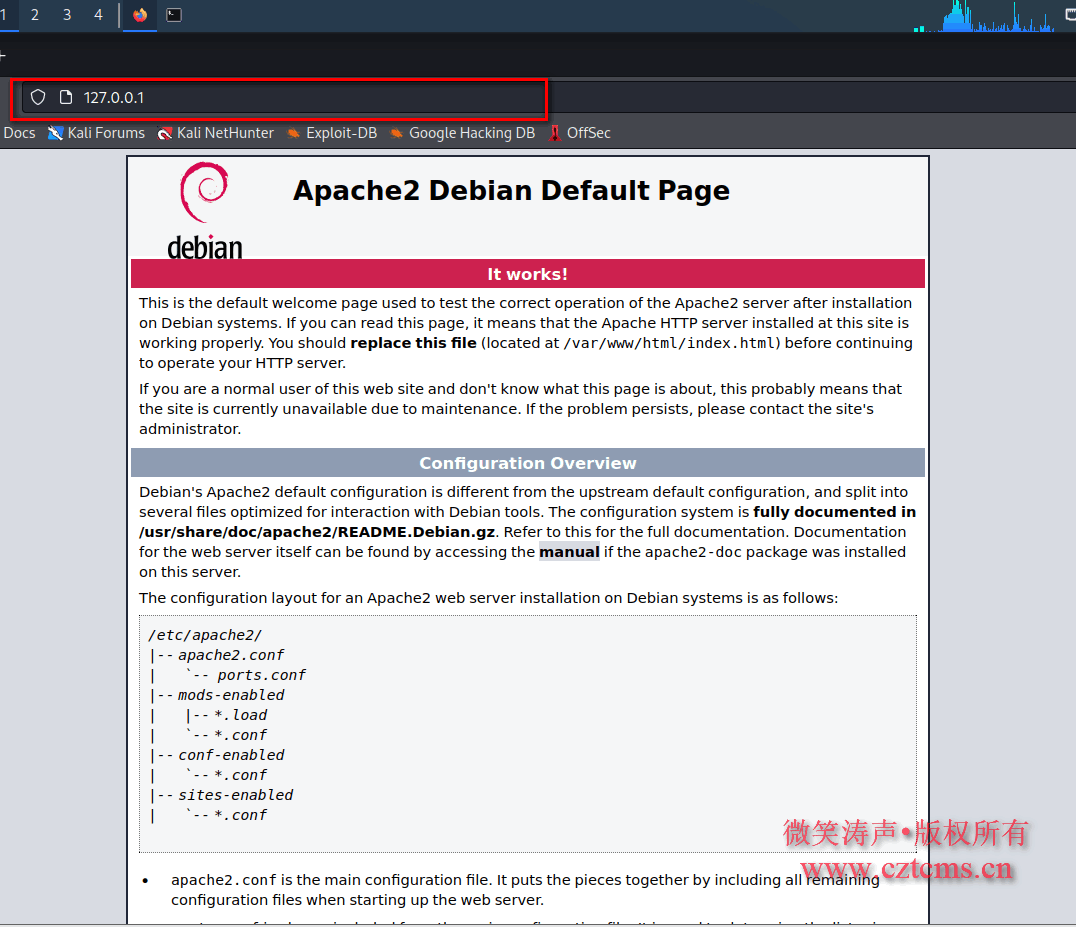The width and height of the screenshot is (1076, 927).
Task: Open the Docs bookmark
Action: coord(19,133)
